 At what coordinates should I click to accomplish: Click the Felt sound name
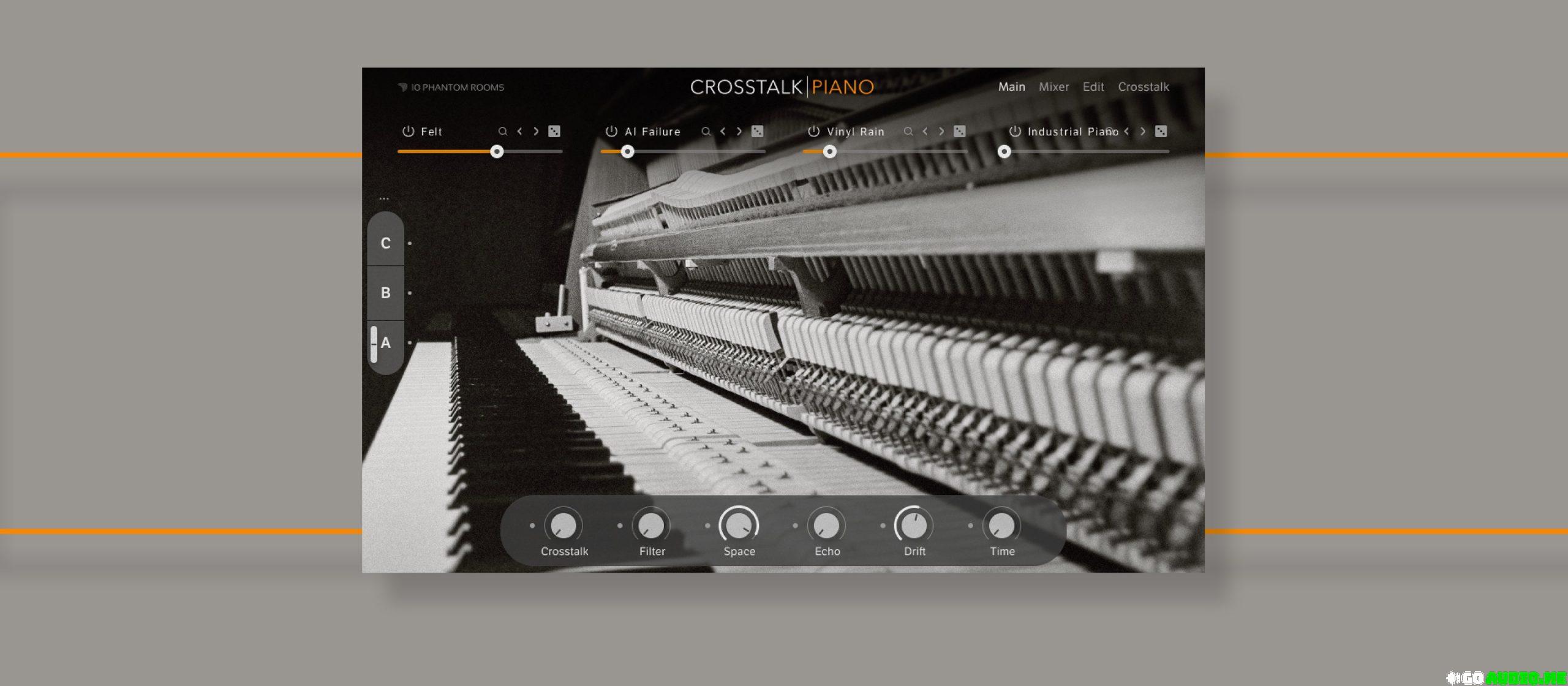coord(431,132)
